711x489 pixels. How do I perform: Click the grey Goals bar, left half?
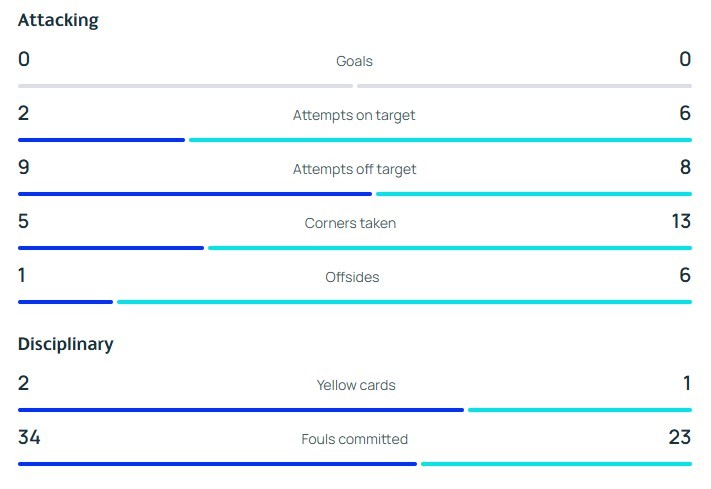pos(185,86)
